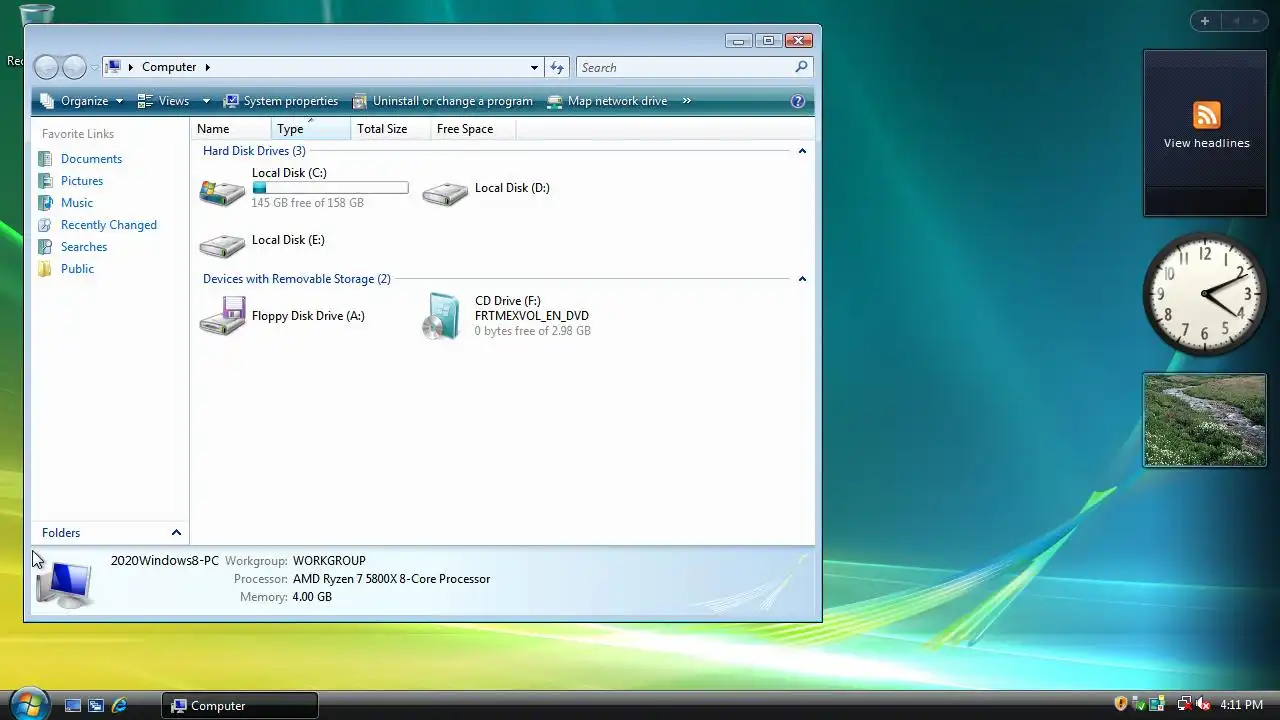Show more toolbar commands chevron
The height and width of the screenshot is (720, 1280).
point(688,101)
